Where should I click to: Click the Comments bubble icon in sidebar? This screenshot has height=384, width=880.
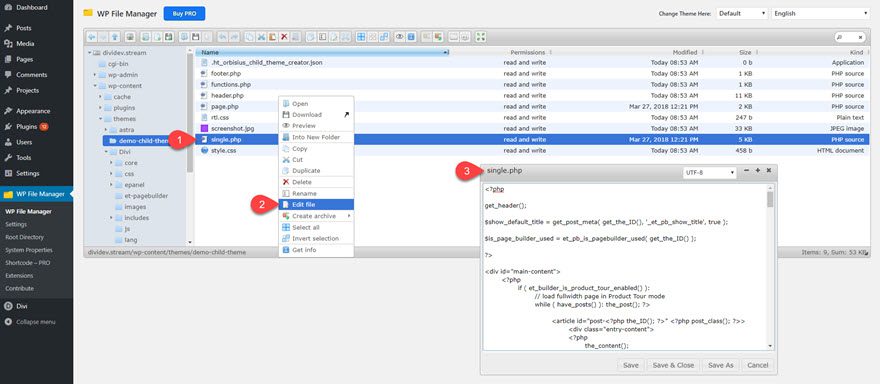[8, 75]
